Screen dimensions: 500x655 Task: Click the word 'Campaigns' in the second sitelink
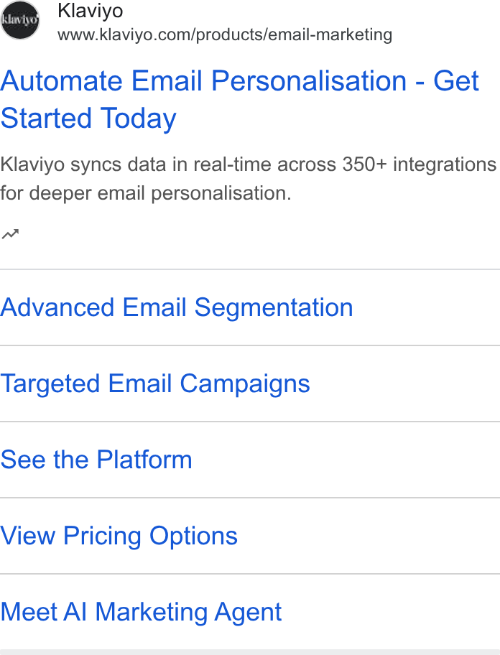(245, 383)
